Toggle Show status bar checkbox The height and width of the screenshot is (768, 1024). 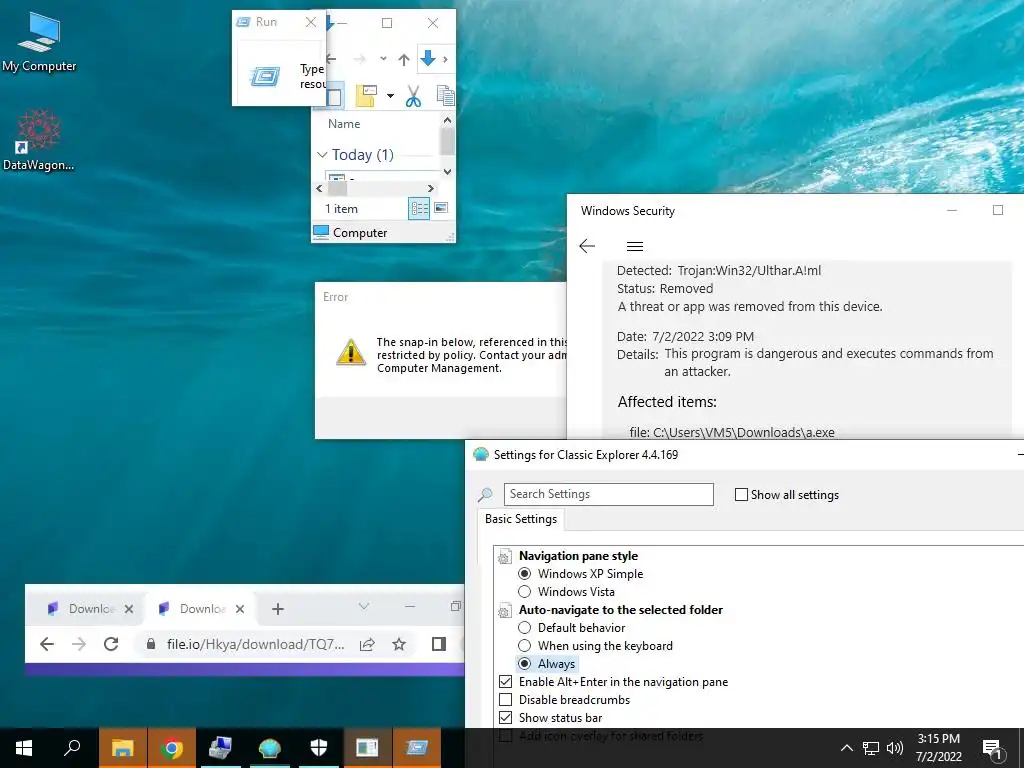click(x=505, y=718)
